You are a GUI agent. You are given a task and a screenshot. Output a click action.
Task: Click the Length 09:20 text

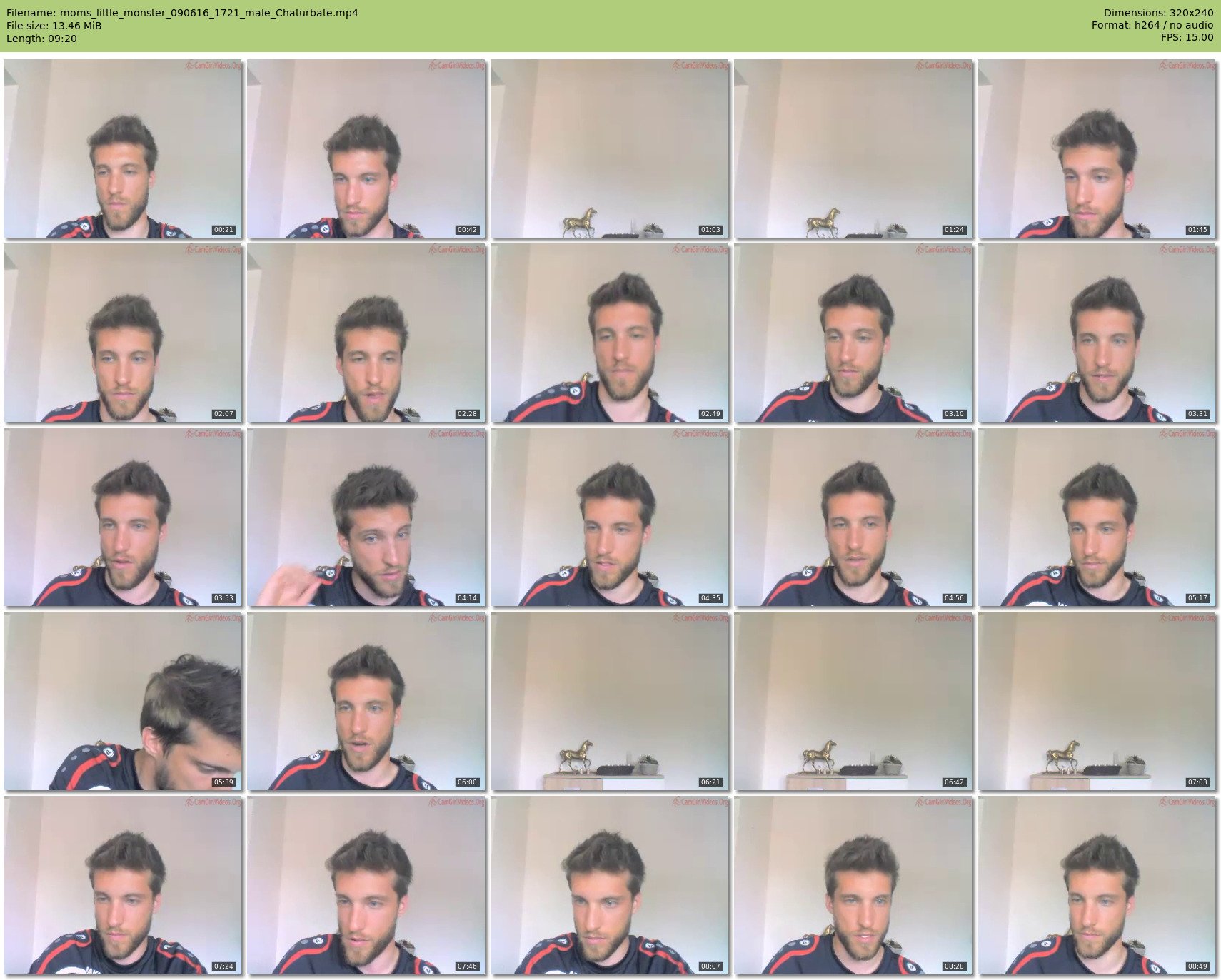pos(41,39)
